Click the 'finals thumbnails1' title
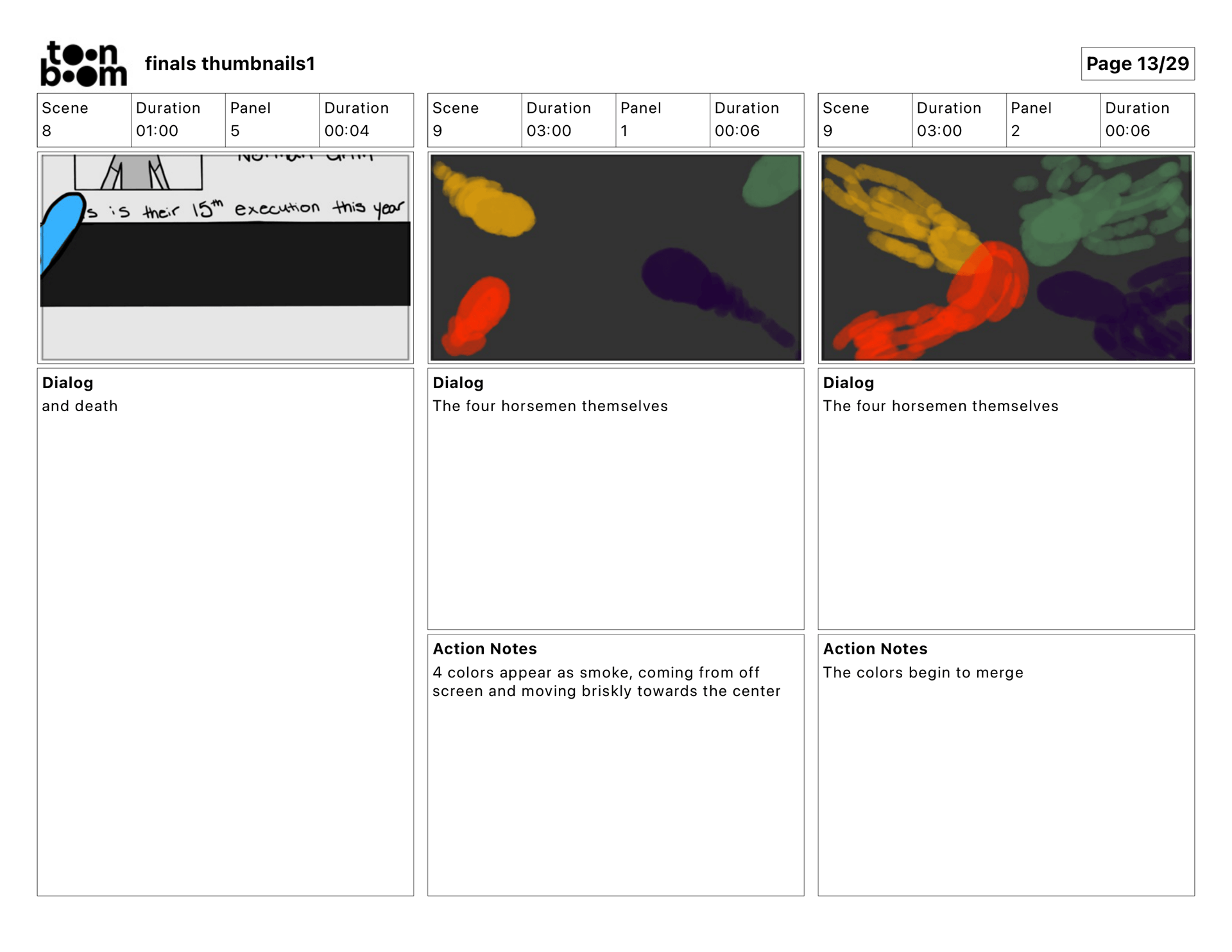This screenshot has height=952, width=1232. (x=230, y=64)
